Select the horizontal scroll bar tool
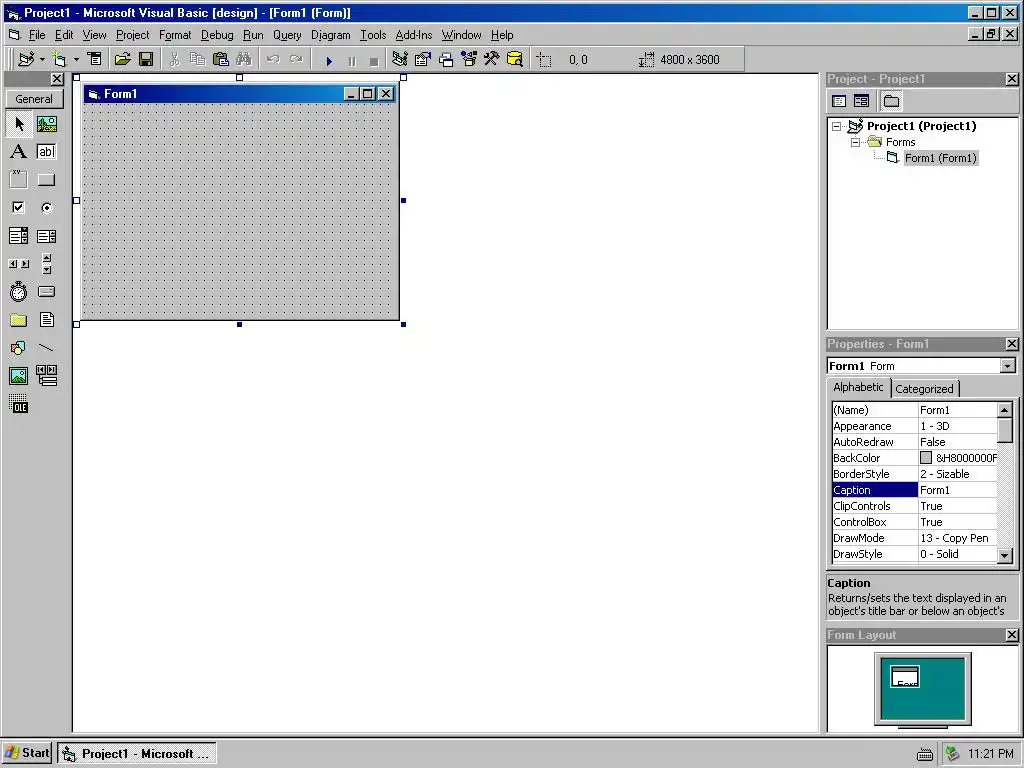1024x768 pixels. pos(19,264)
